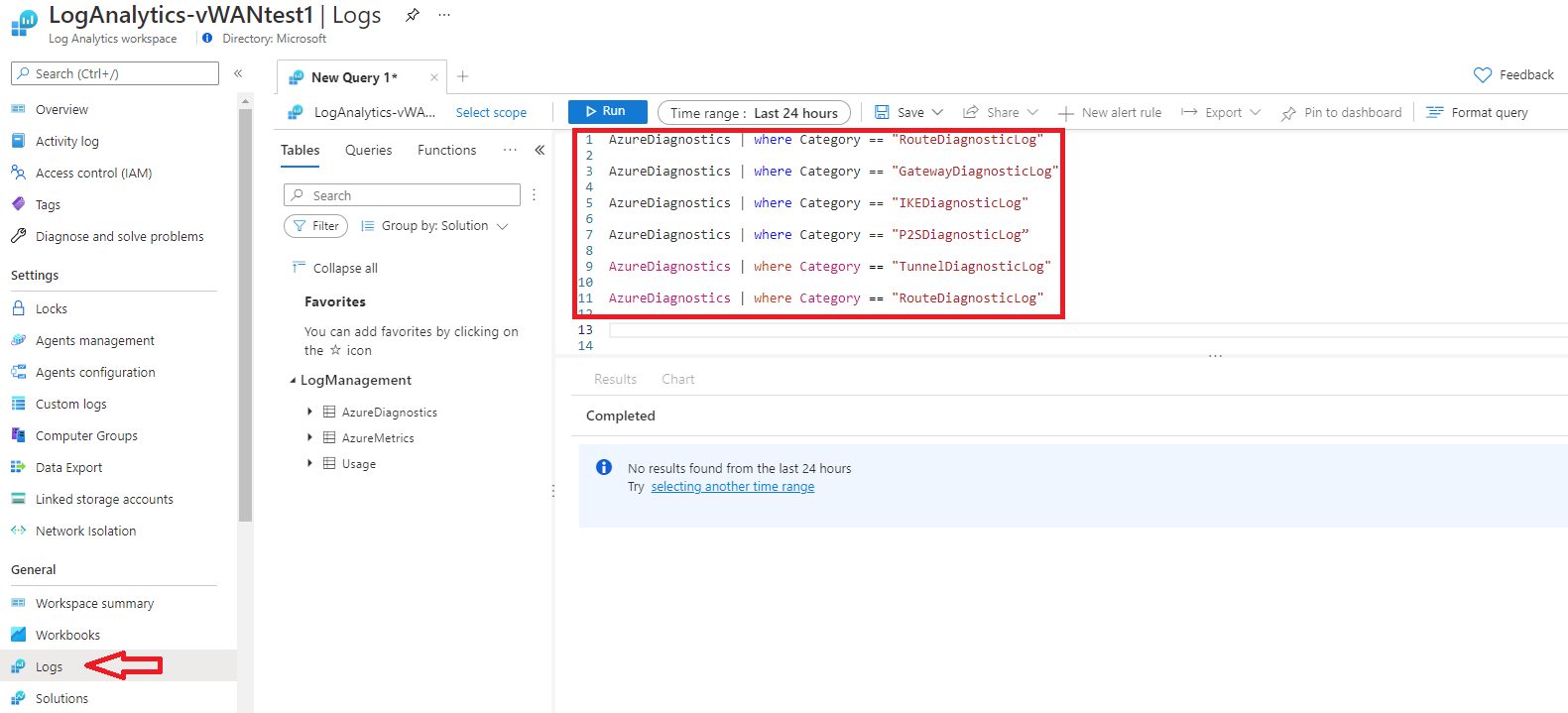Open the Filter button in tables pane
Screen dimensions: 1568x713
(x=315, y=226)
